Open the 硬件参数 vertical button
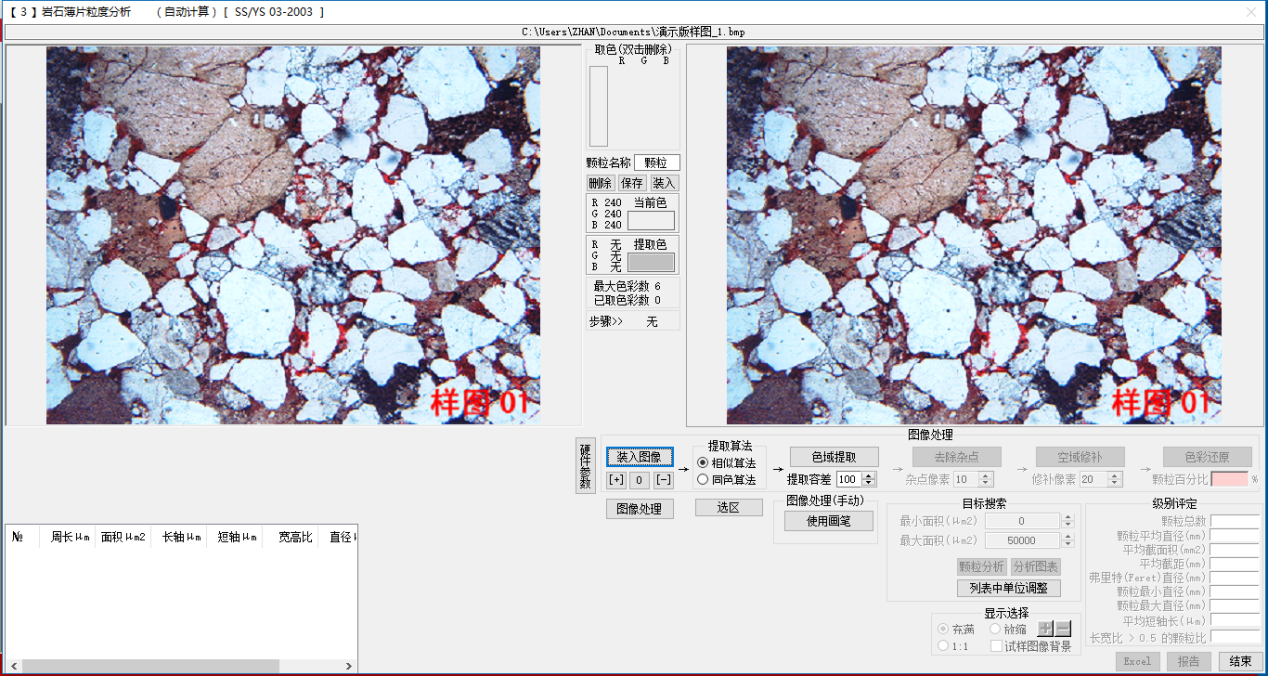Screen dimensions: 1268x676 pyautogui.click(x=585, y=466)
